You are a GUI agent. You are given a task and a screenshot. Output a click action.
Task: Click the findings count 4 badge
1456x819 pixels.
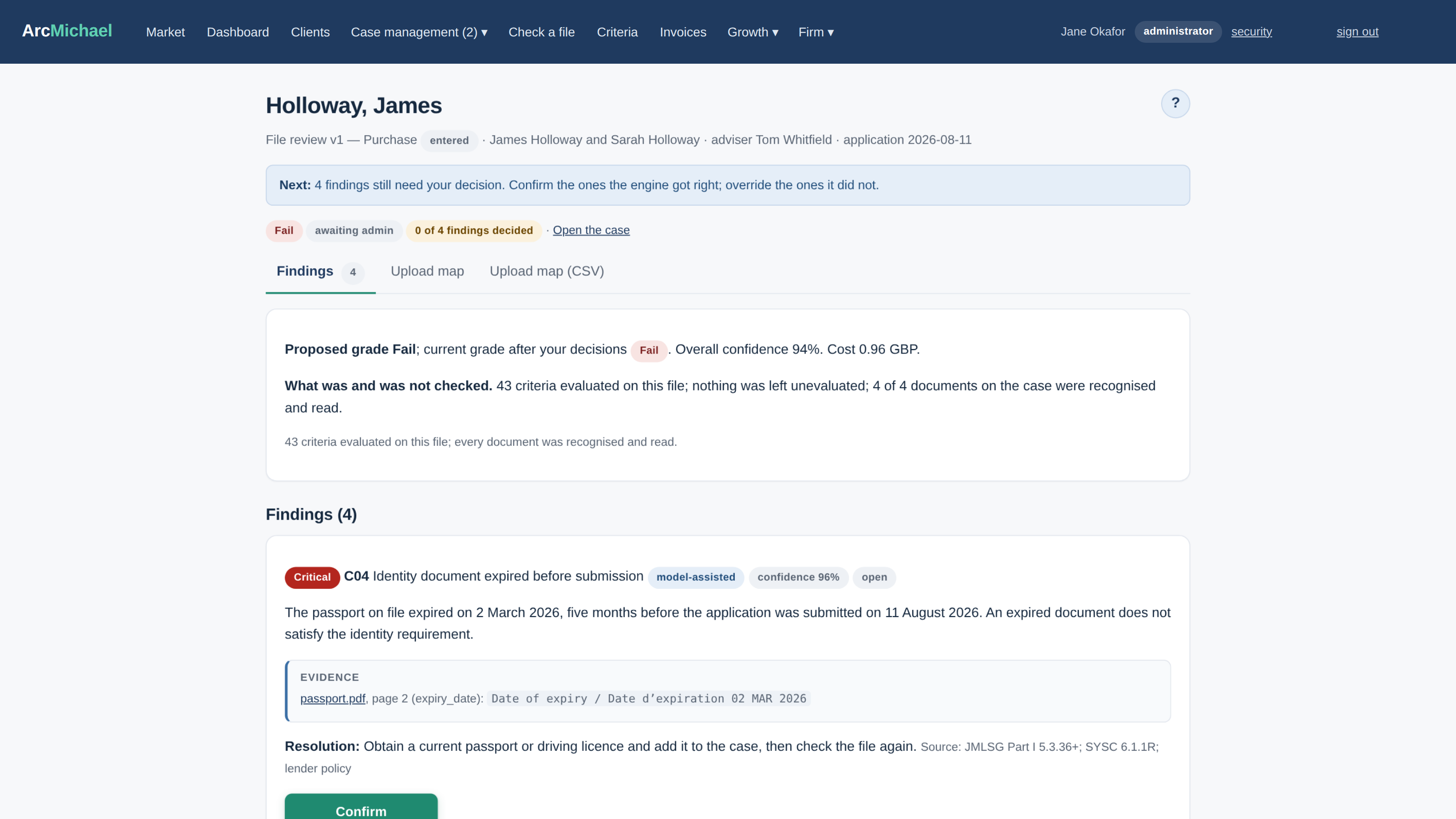coord(353,273)
